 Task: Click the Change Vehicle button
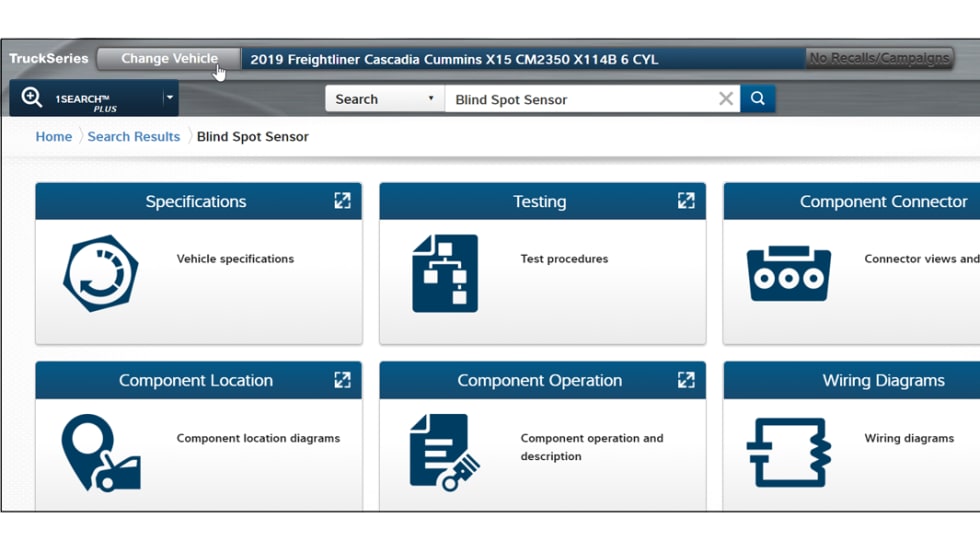click(x=168, y=59)
